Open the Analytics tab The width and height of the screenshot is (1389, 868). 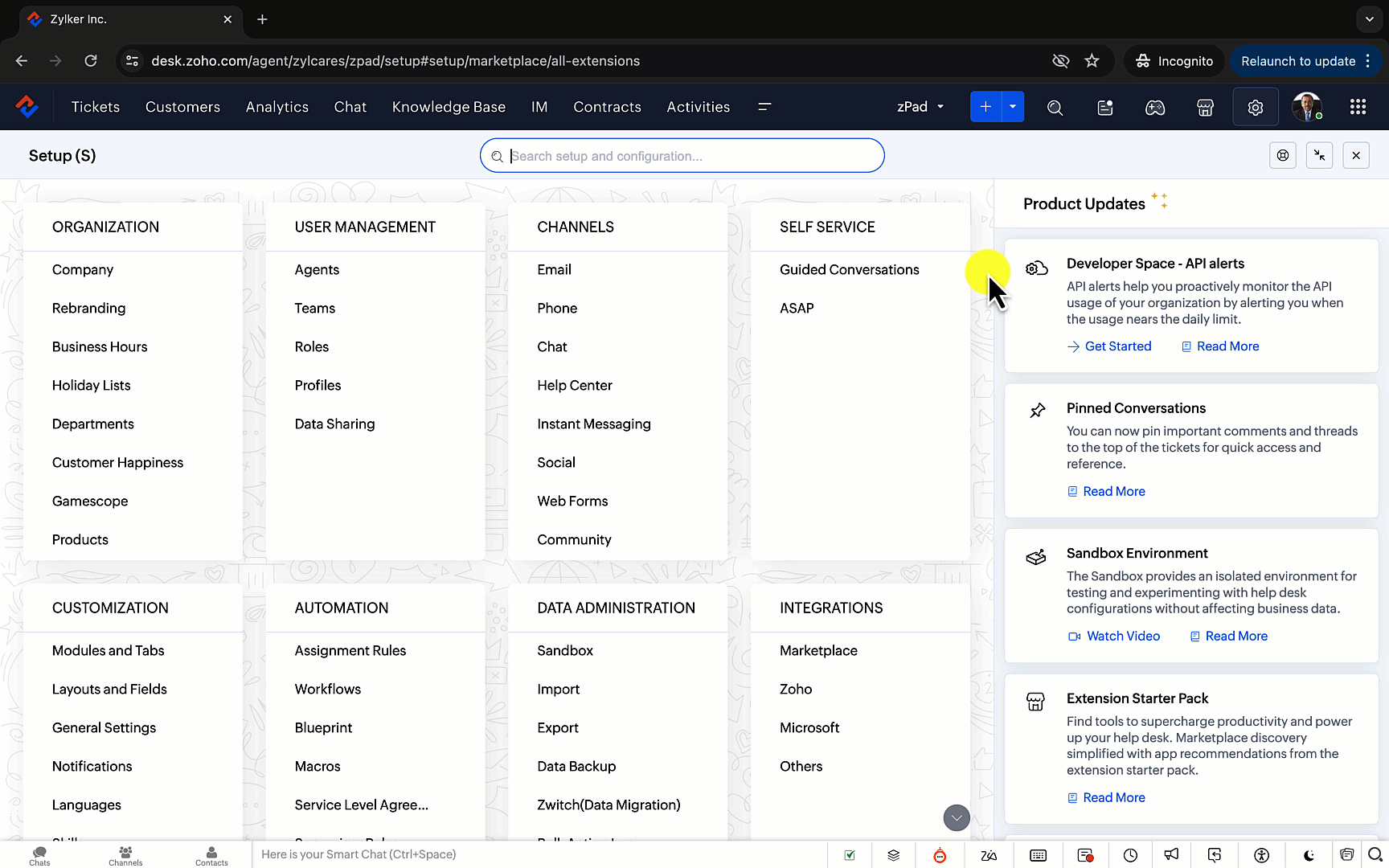click(277, 107)
